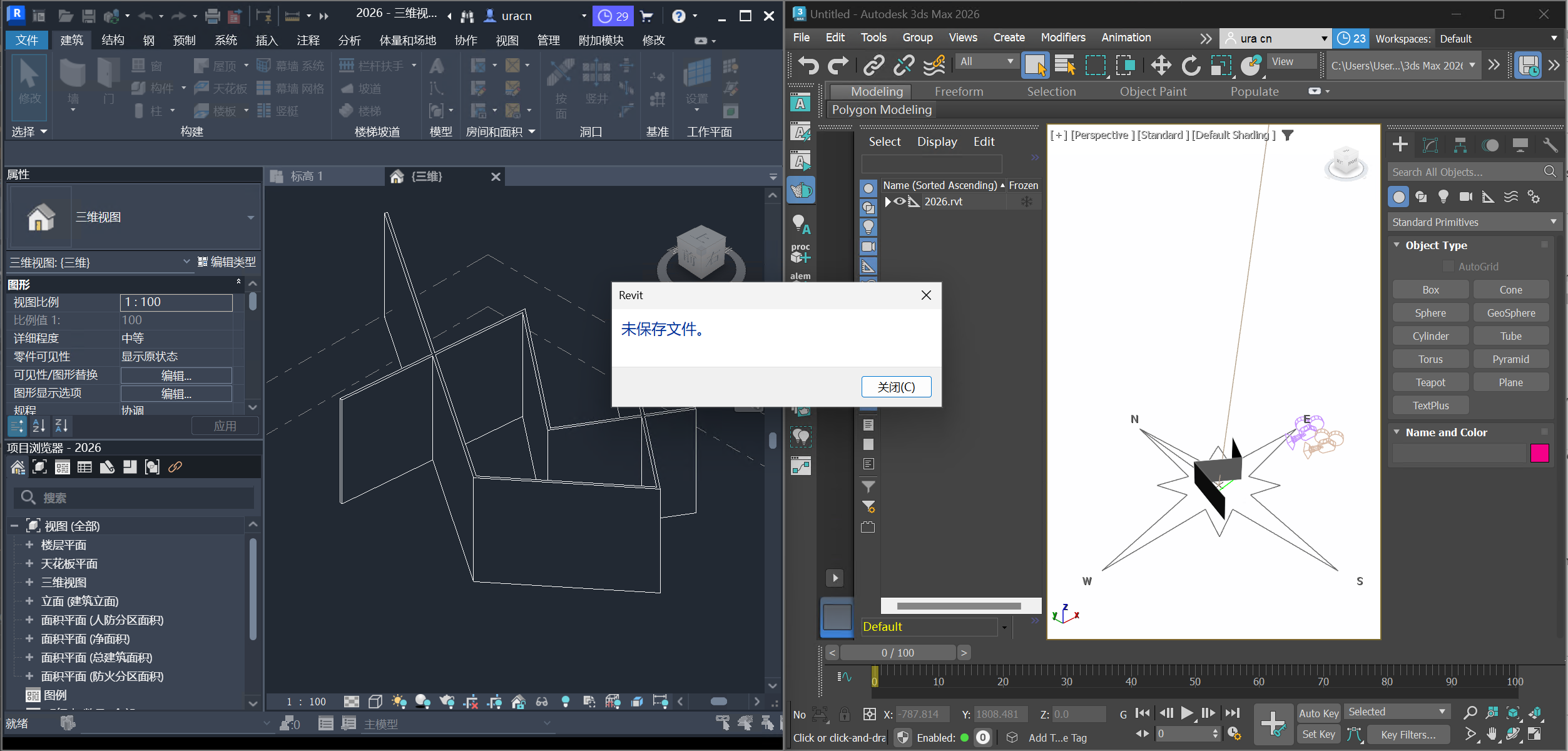1568x751 pixels.
Task: Choose the Select and Move tool
Action: point(1161,65)
